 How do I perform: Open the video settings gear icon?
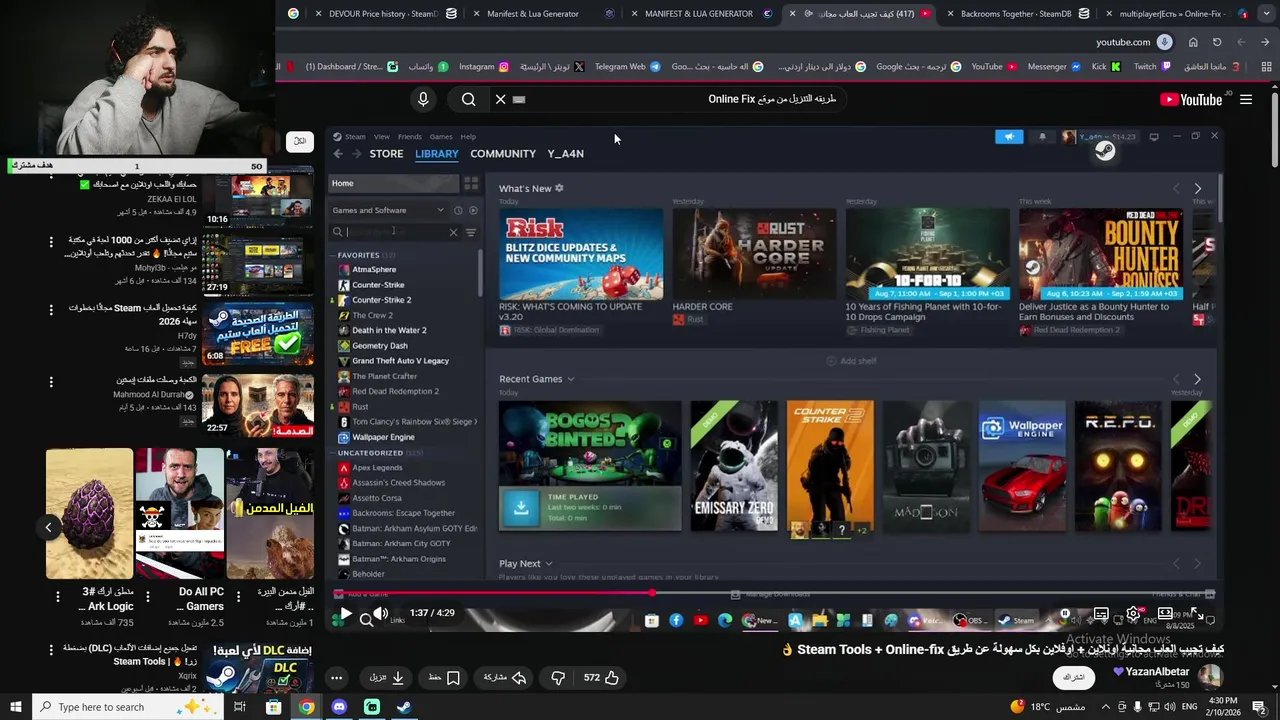point(1133,614)
